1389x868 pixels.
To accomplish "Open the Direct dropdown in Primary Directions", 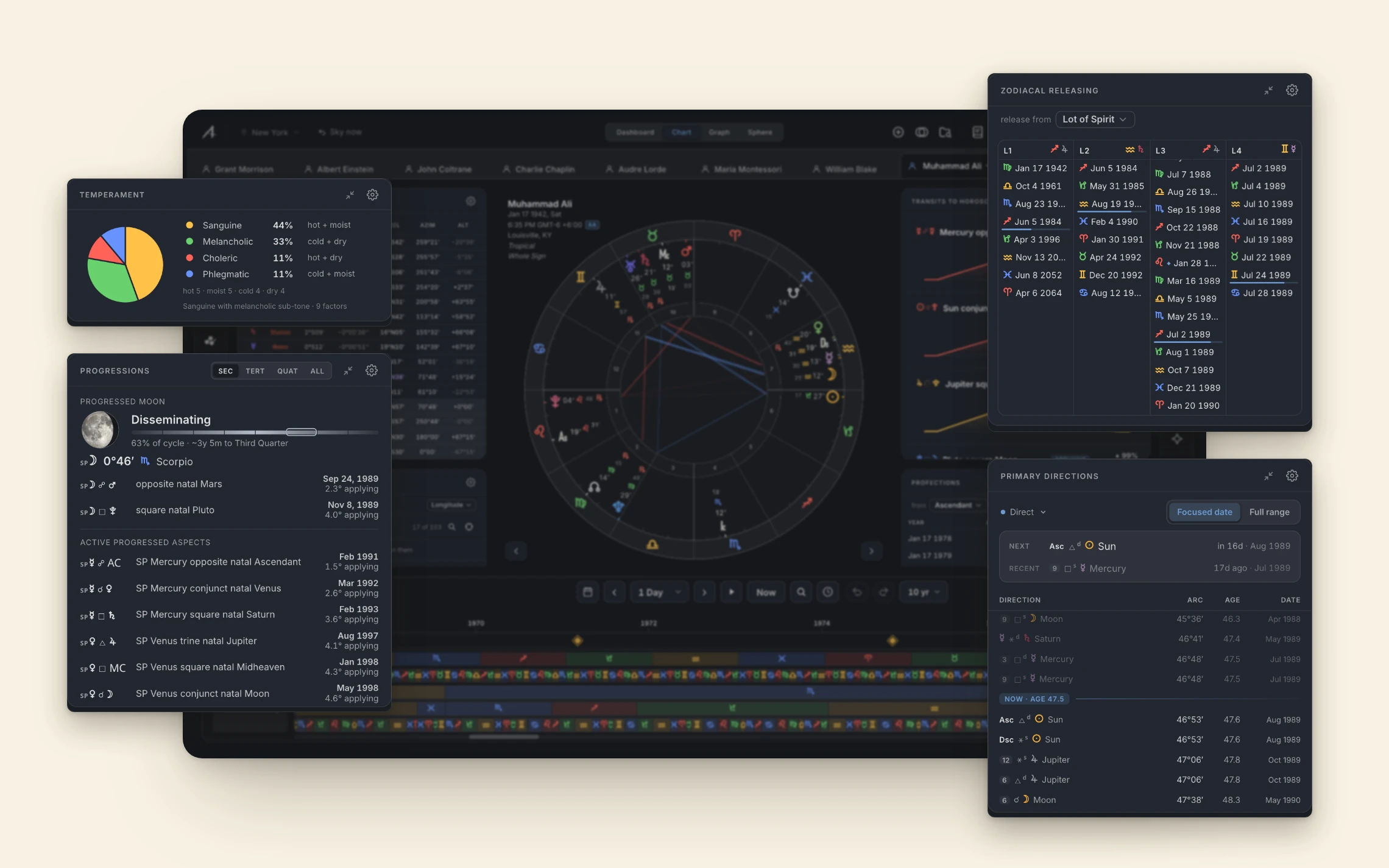I will pos(1023,512).
